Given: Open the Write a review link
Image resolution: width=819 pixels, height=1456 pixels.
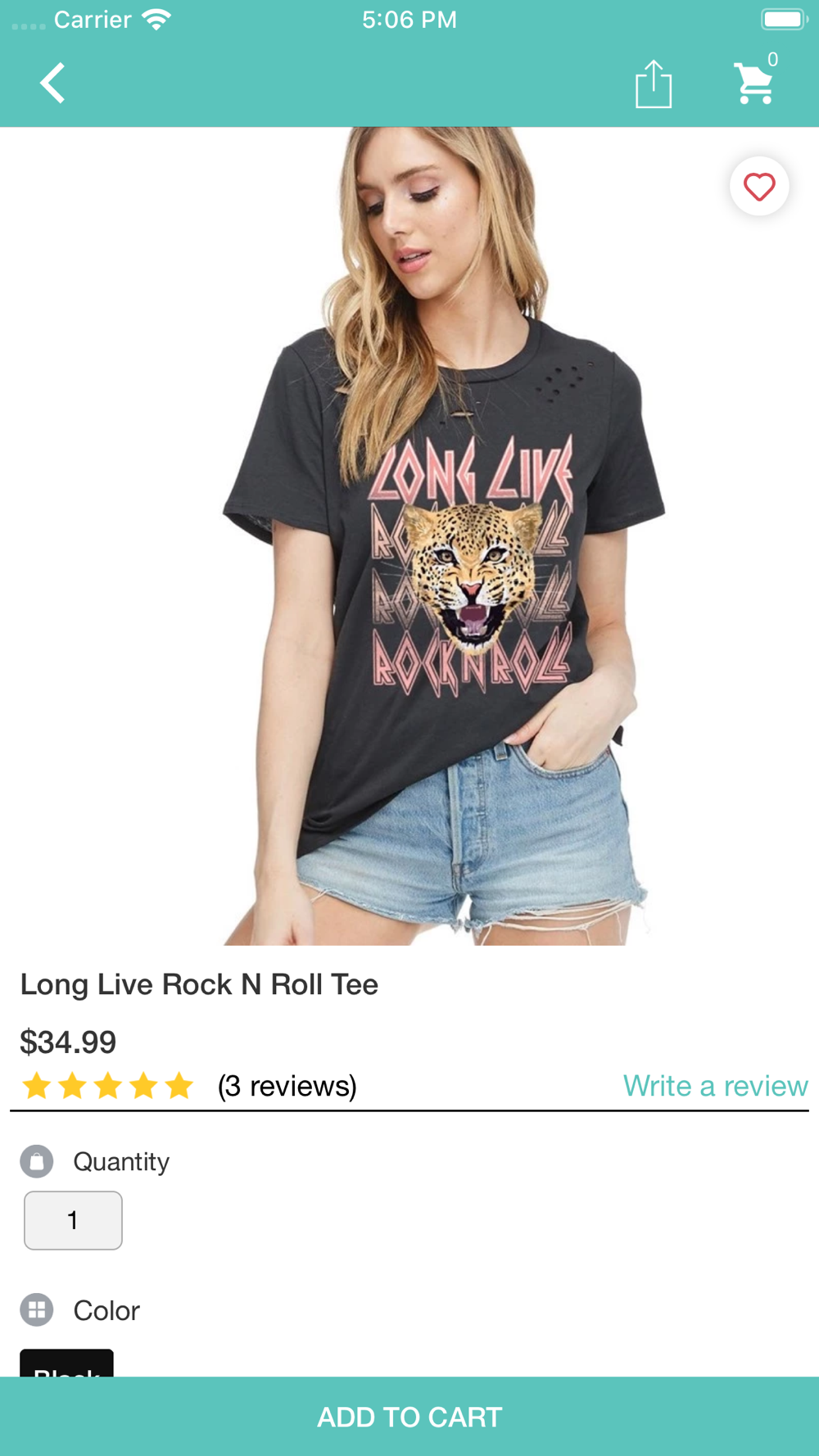Looking at the screenshot, I should point(715,1086).
